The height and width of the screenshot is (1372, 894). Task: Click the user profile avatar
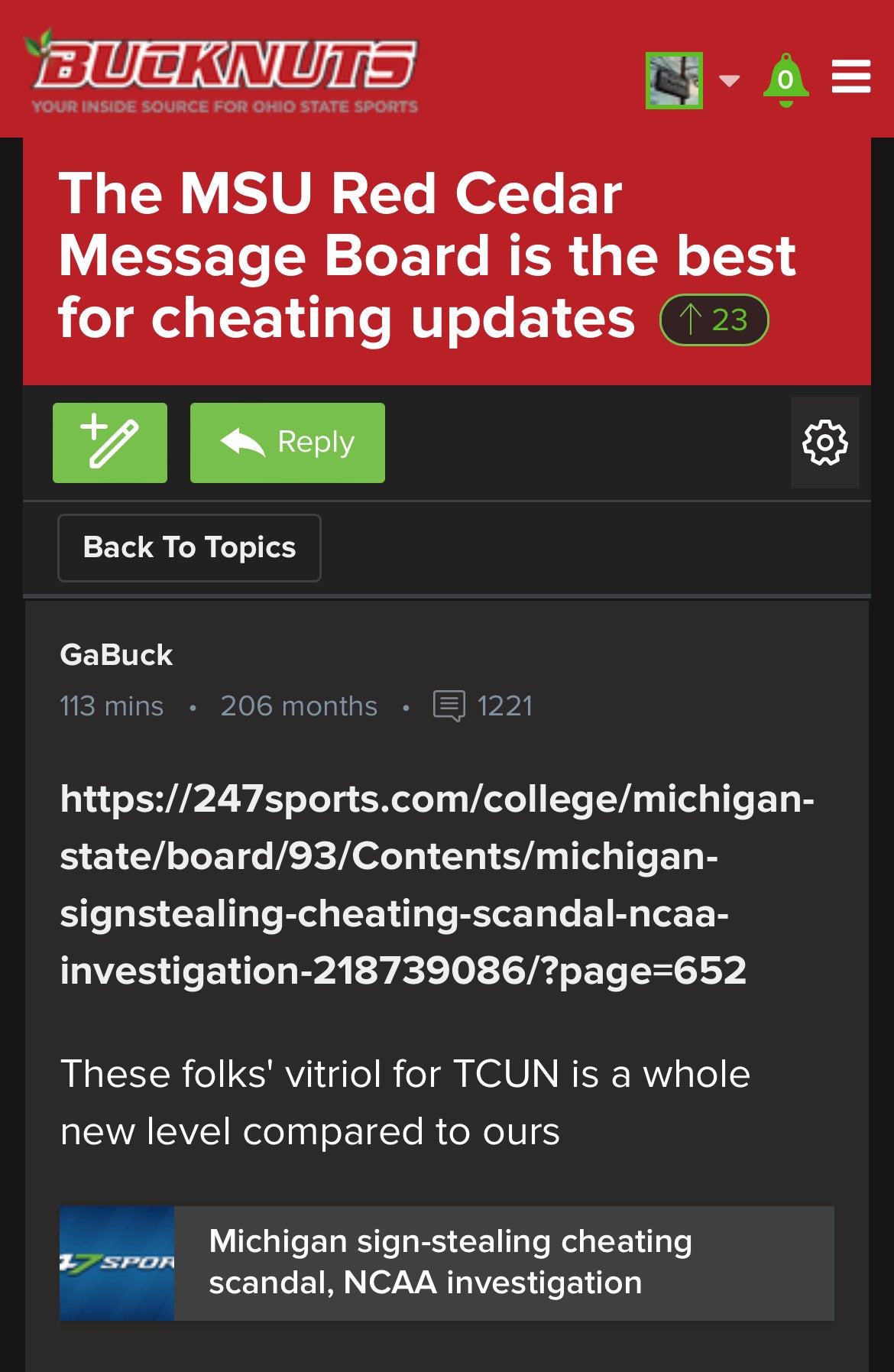pyautogui.click(x=673, y=80)
